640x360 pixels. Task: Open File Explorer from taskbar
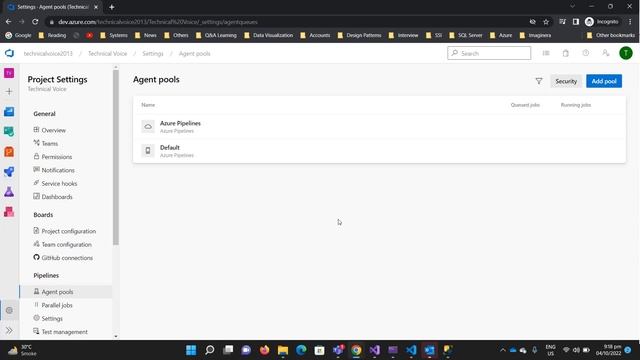(283, 350)
